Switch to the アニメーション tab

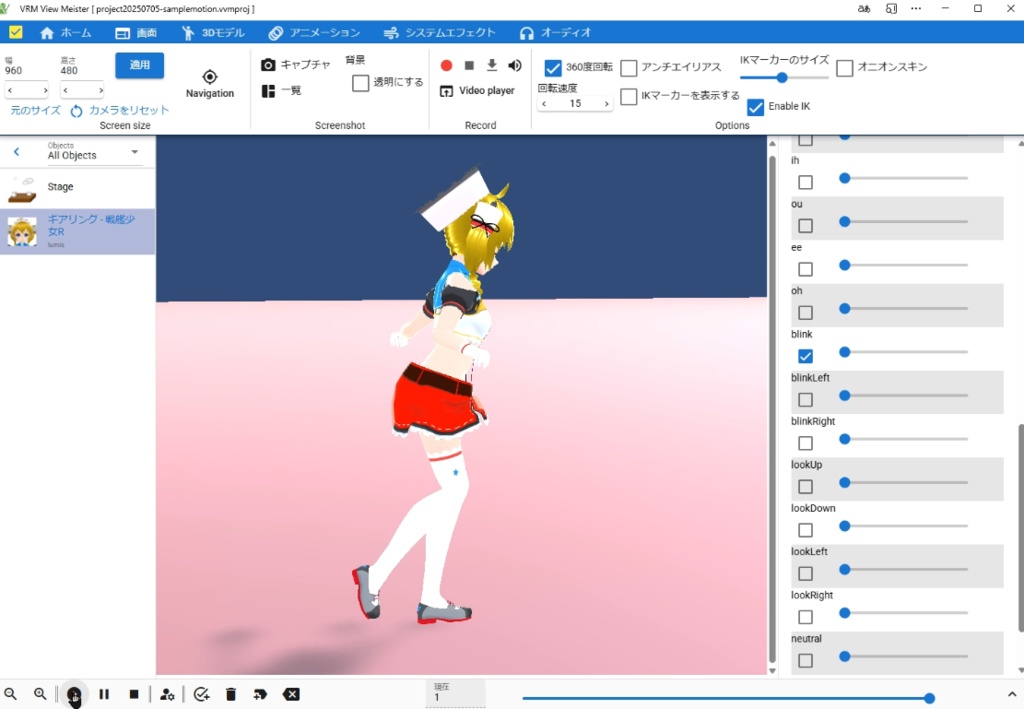click(x=314, y=33)
